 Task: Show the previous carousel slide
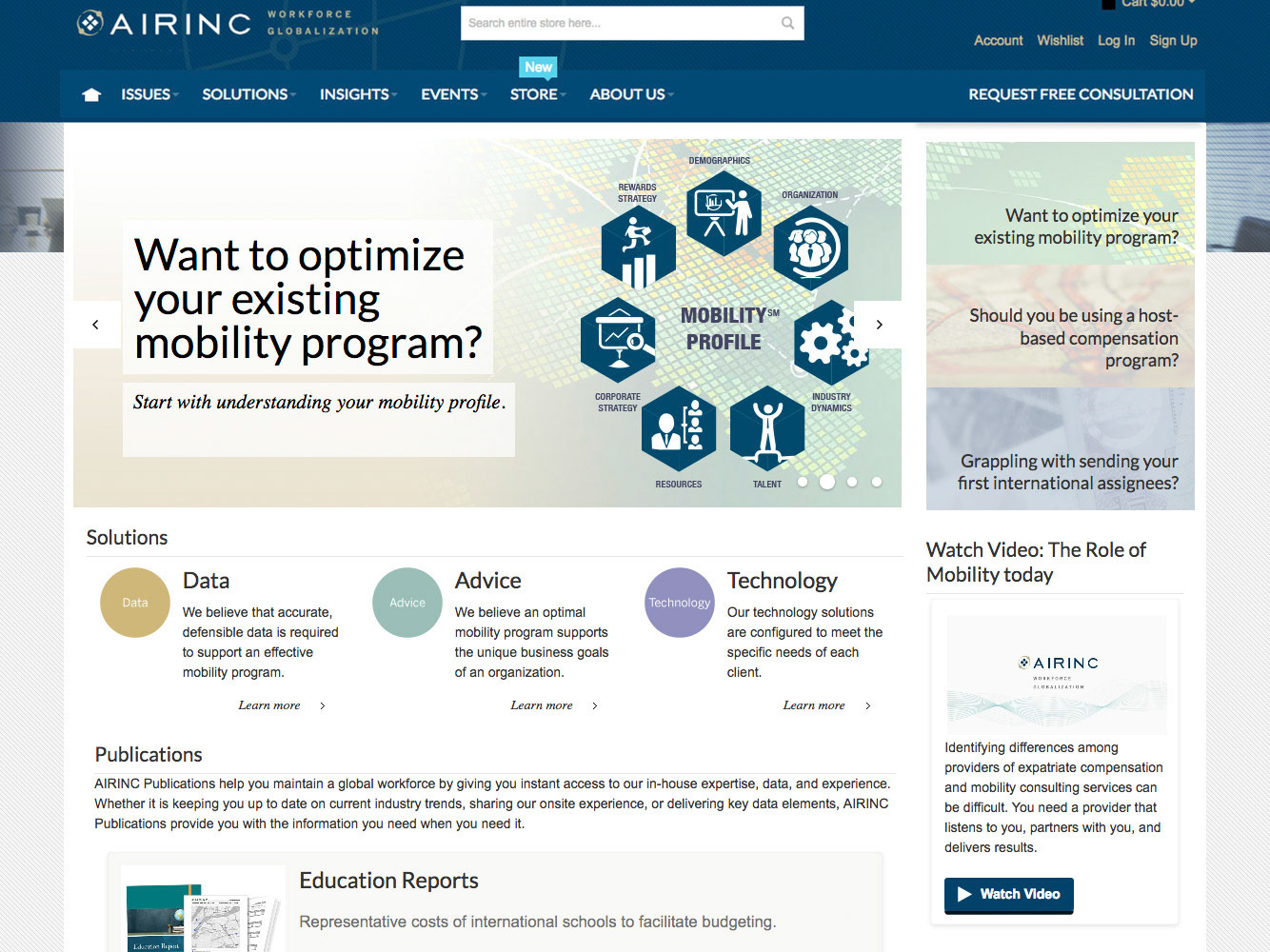[96, 325]
